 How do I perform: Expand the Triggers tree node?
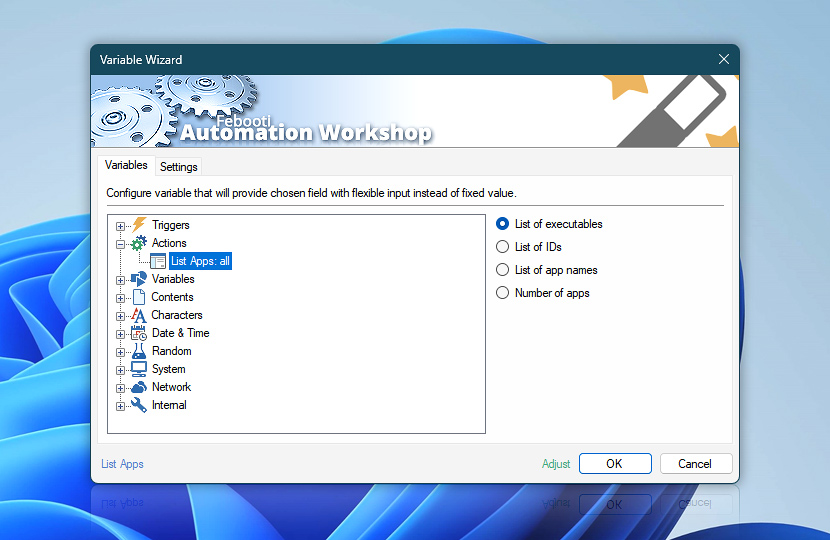(x=121, y=226)
